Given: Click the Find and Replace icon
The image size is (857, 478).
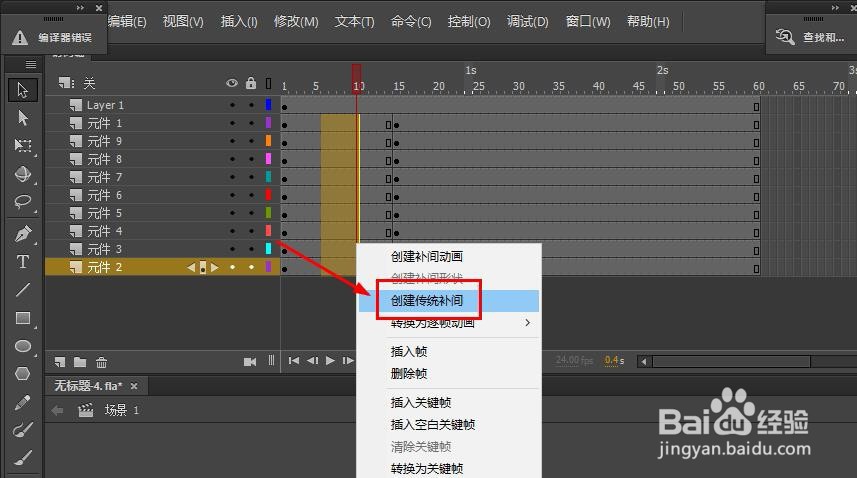Looking at the screenshot, I should [785, 37].
